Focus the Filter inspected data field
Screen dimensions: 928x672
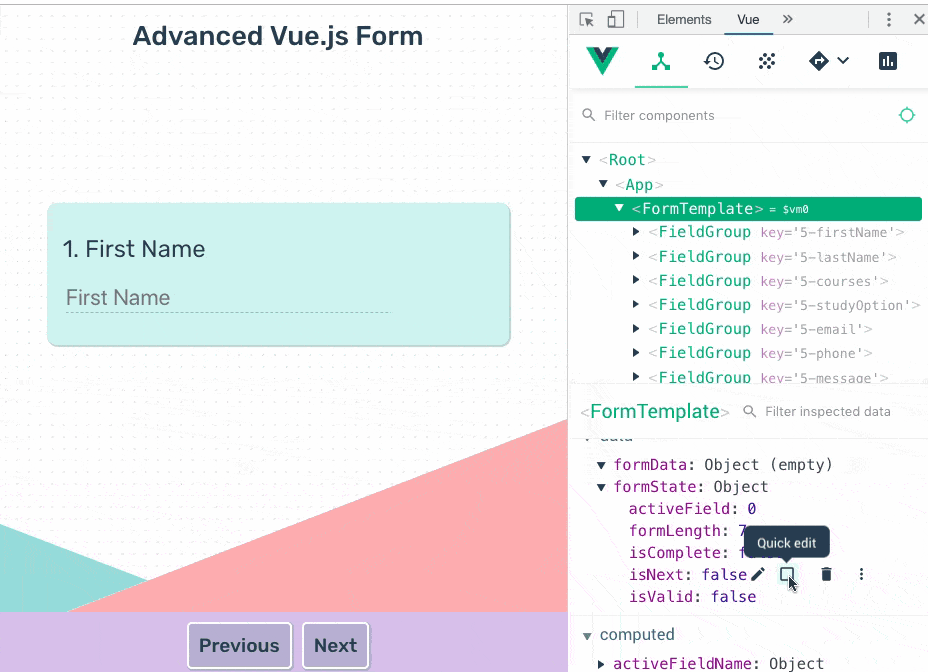[x=827, y=411]
